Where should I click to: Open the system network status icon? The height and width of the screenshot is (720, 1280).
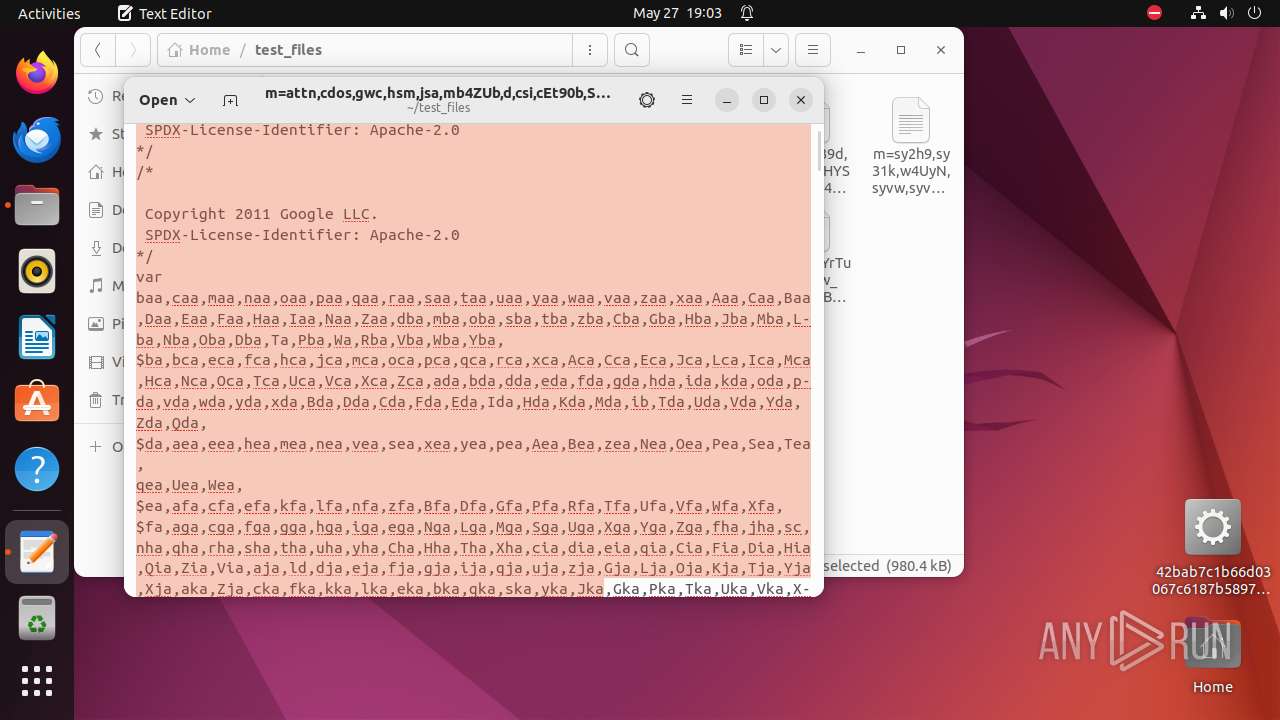tap(1199, 13)
